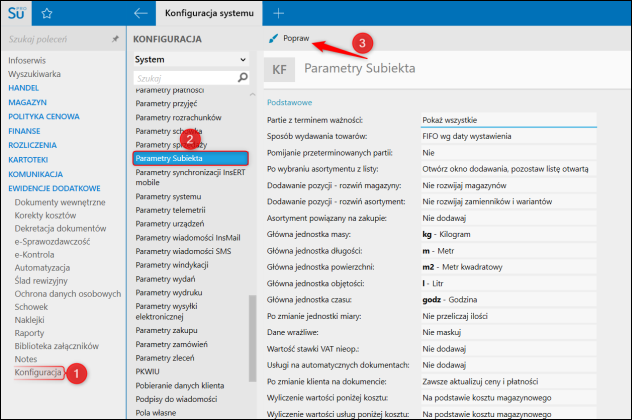The image size is (632, 420).
Task: Click the KF module badge icon
Action: pos(279,71)
